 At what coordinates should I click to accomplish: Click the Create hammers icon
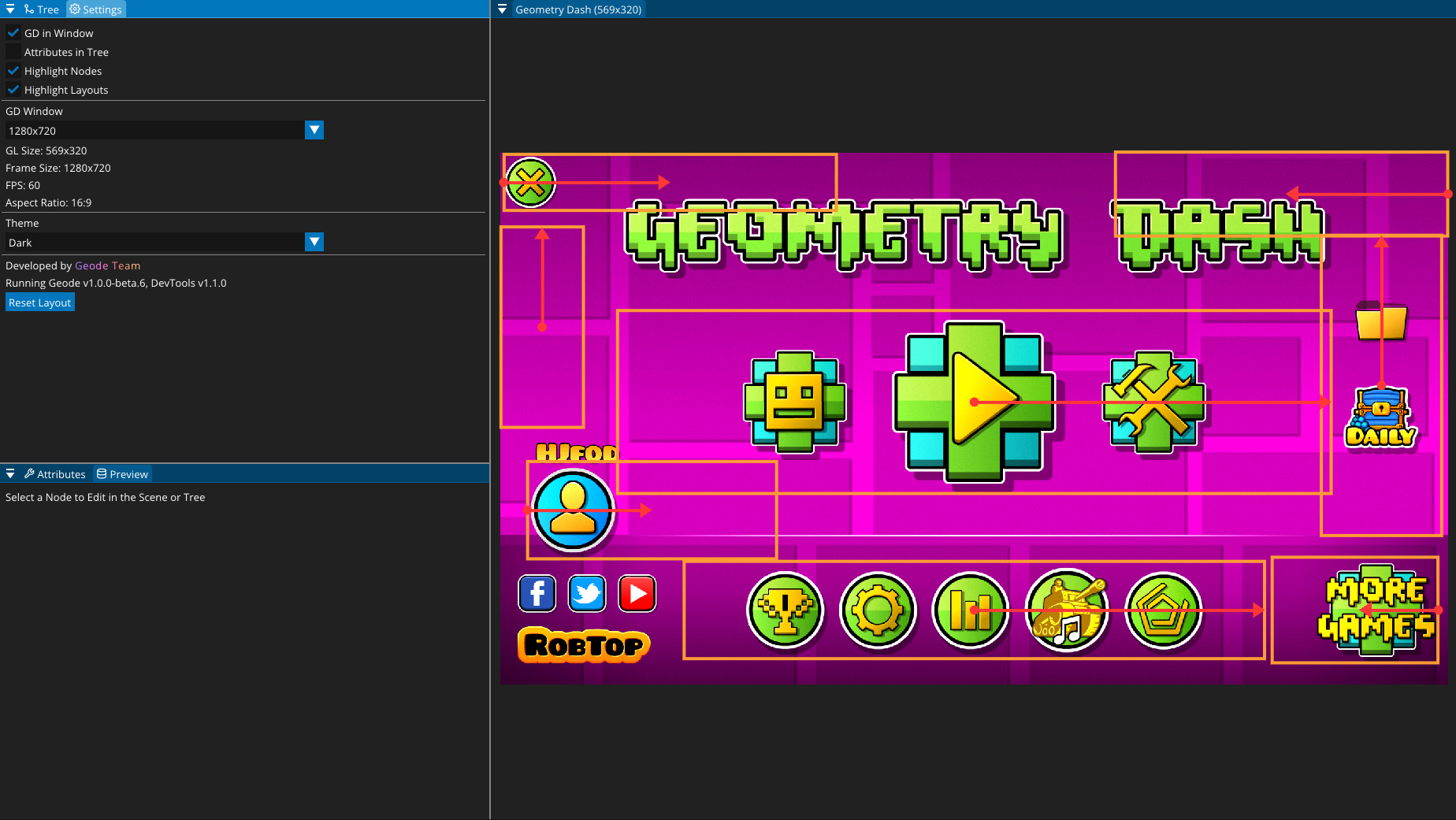[1152, 402]
